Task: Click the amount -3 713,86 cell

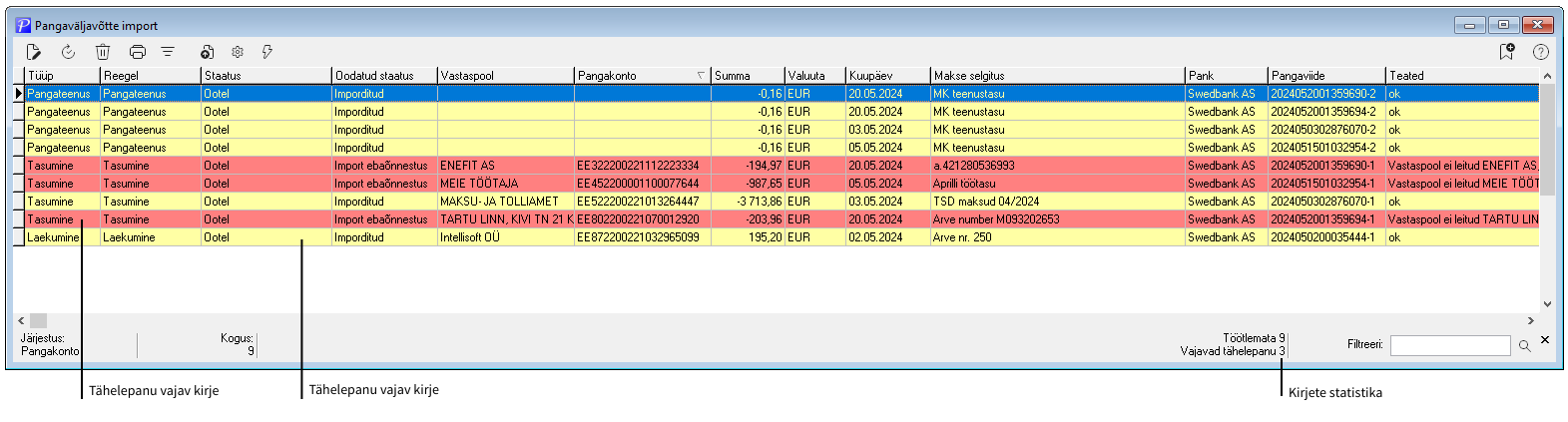Action: [748, 202]
